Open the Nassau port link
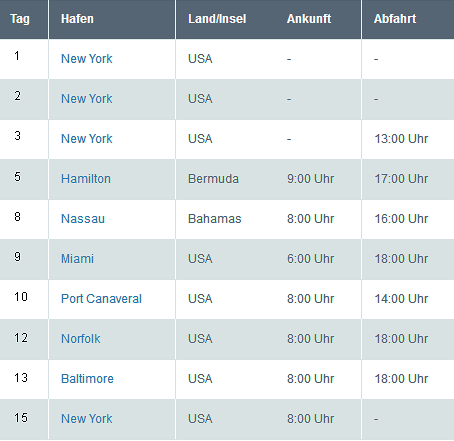Viewport: 454px width, 441px height. tap(83, 219)
